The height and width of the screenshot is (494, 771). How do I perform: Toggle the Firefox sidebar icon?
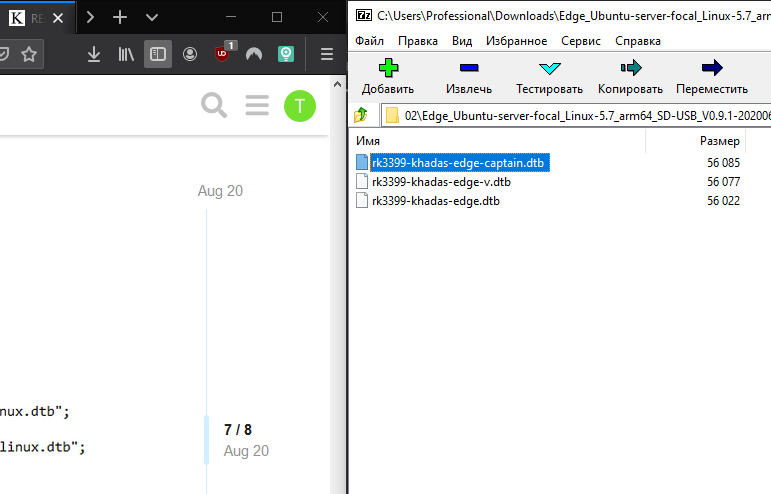pyautogui.click(x=158, y=54)
